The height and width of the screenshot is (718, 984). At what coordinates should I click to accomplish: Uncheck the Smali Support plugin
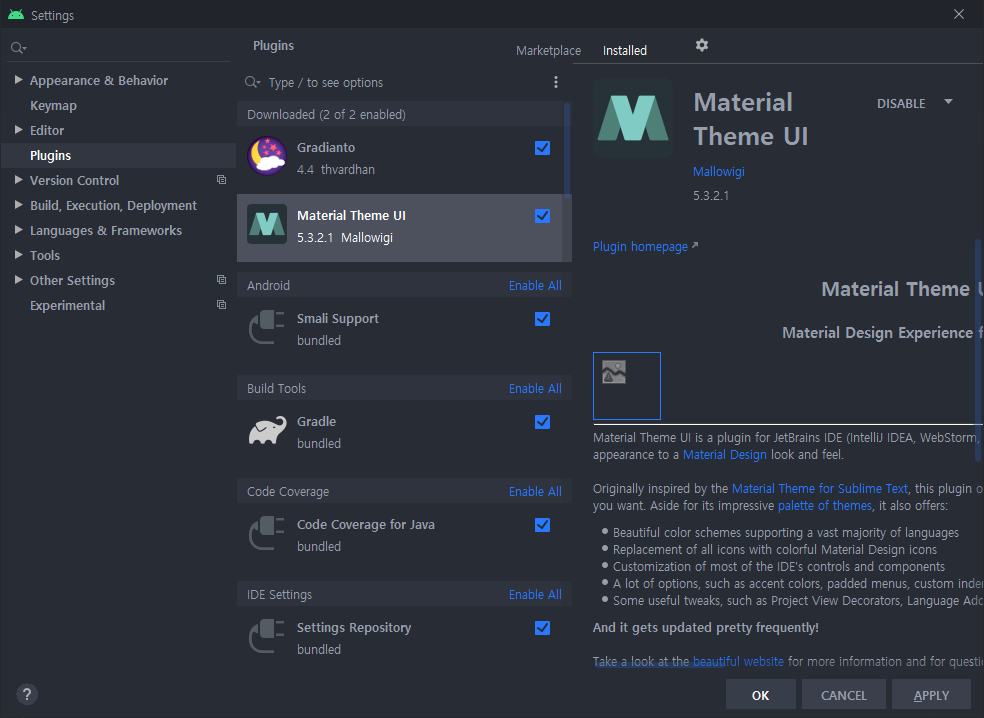[x=542, y=319]
